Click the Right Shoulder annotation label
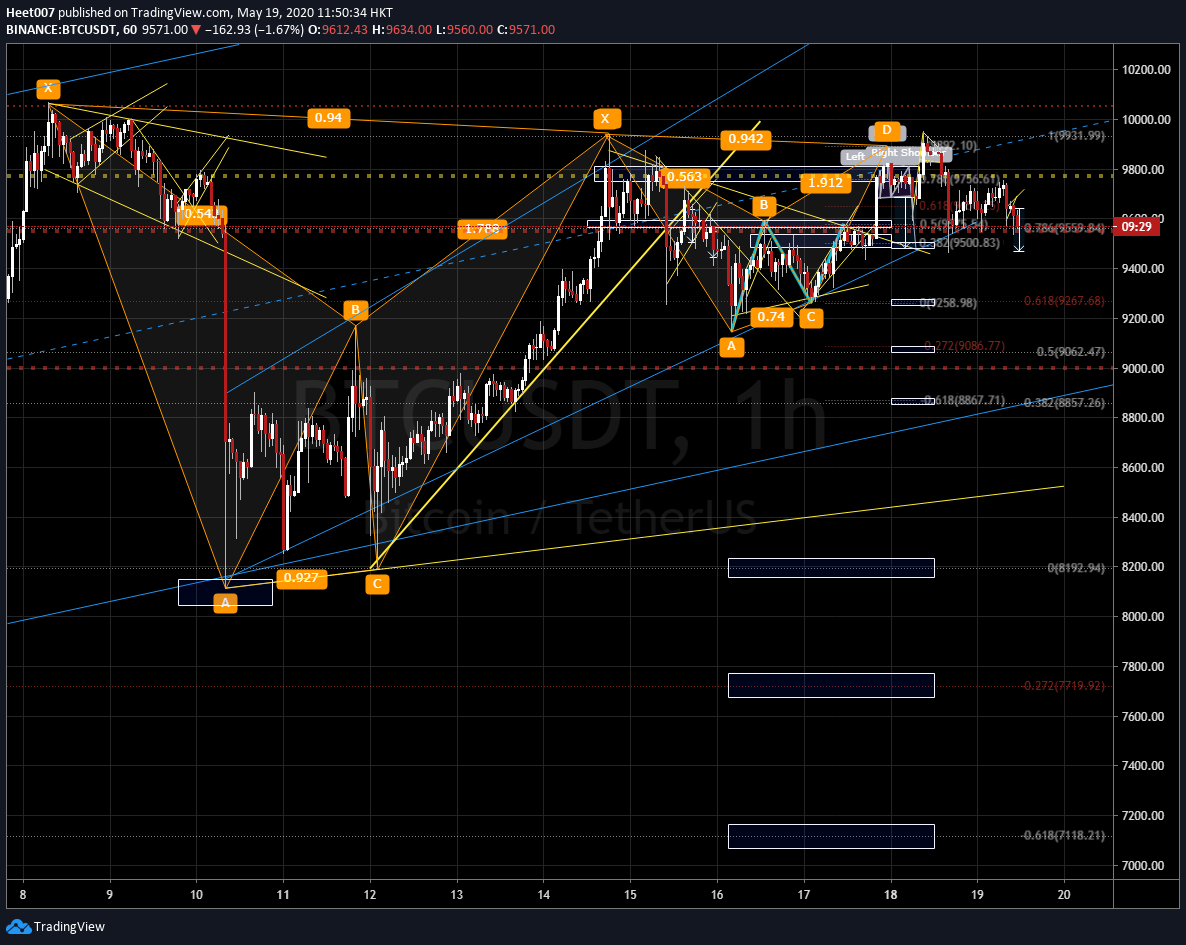1186x945 pixels. tap(908, 153)
